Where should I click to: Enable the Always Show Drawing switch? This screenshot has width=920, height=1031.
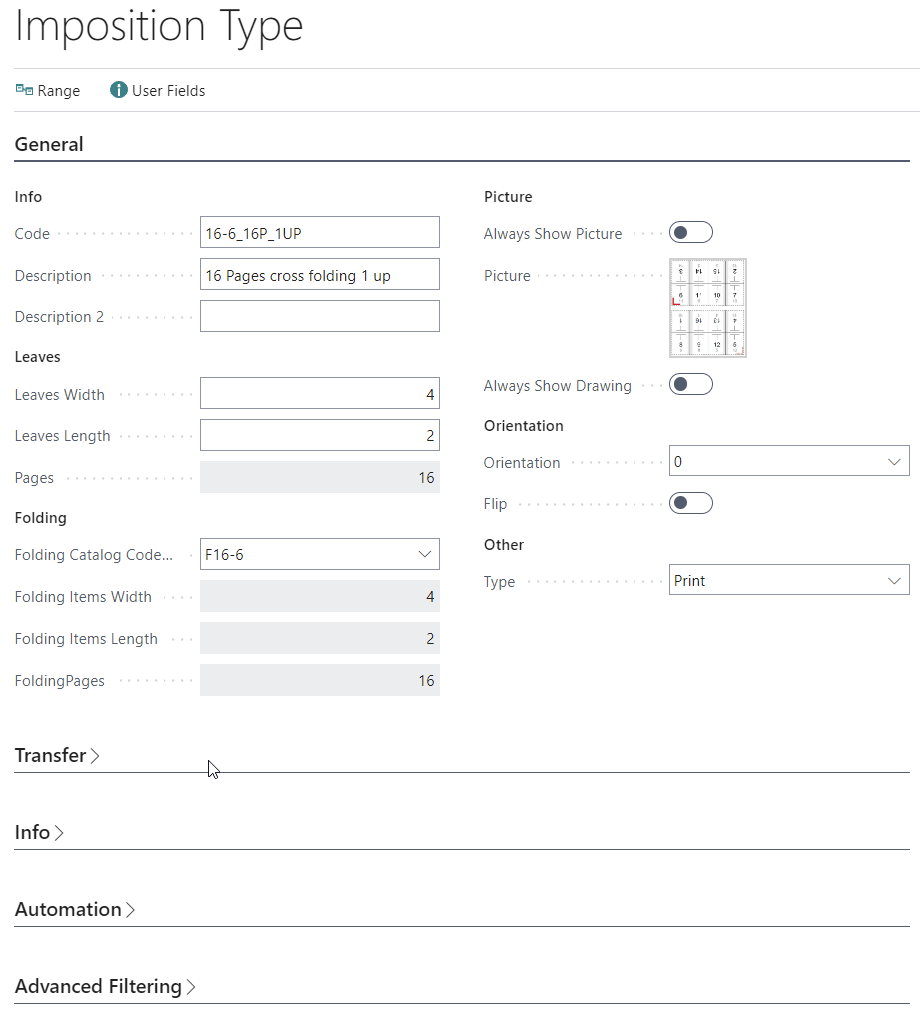point(690,385)
